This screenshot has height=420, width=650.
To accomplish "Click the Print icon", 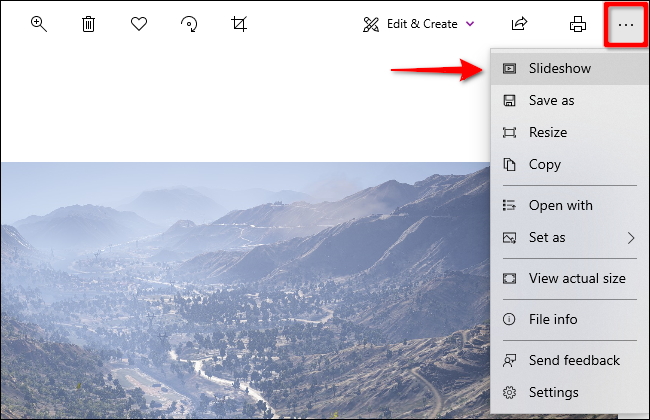I will (x=577, y=24).
